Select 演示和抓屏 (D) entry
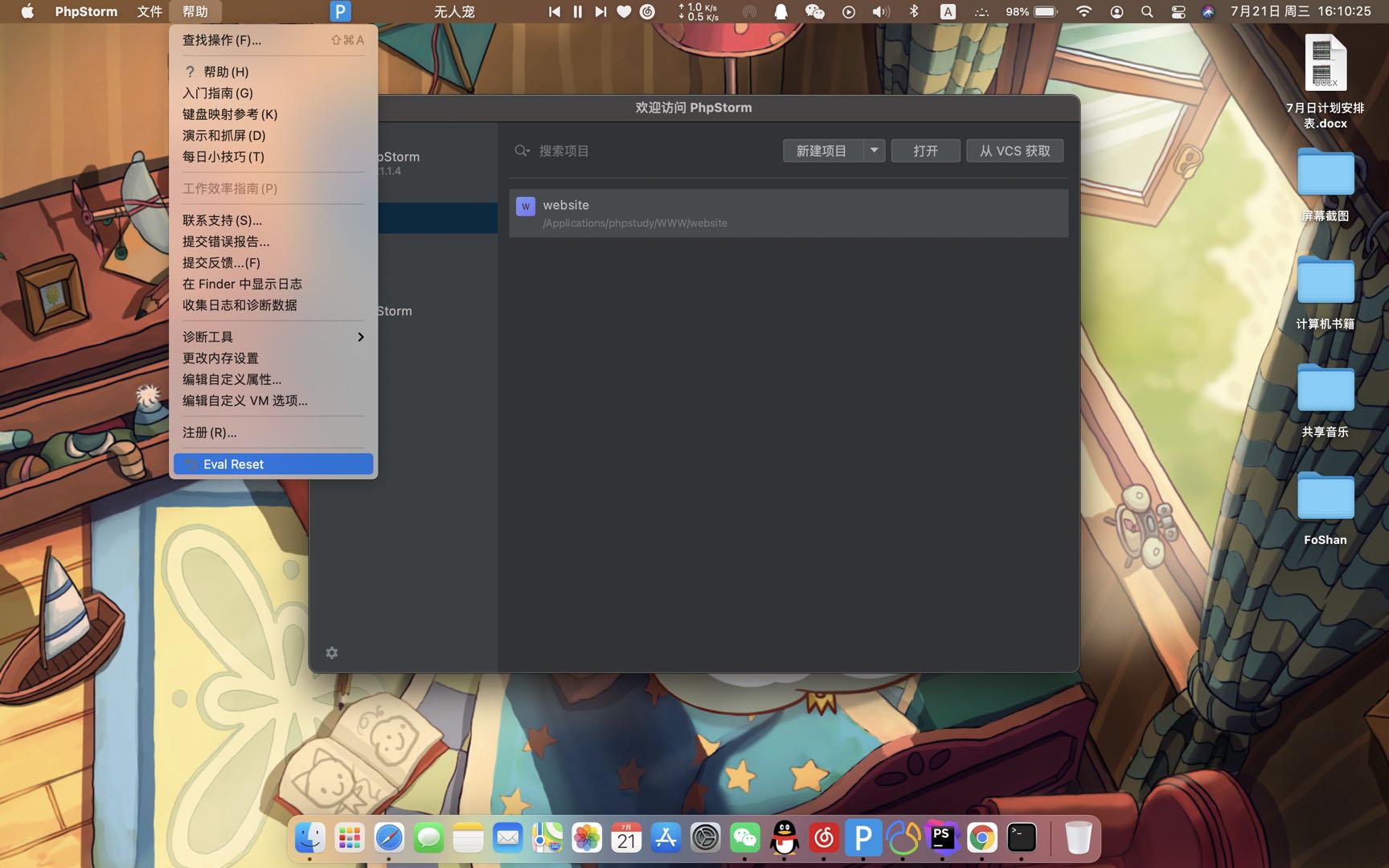Image resolution: width=1389 pixels, height=868 pixels. pyautogui.click(x=273, y=135)
